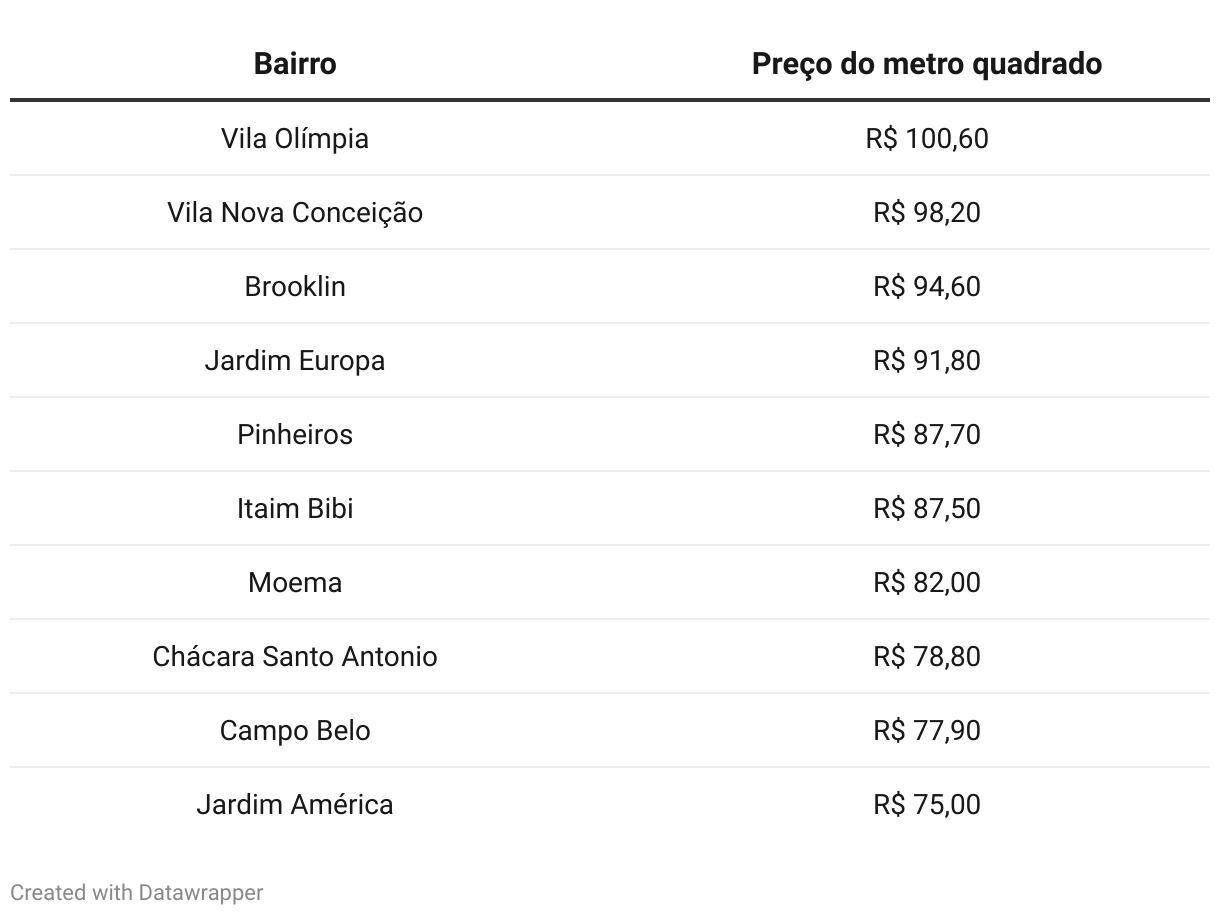Select the R$ 82,00 price cell
Screen dimensions: 1220x916
tap(926, 582)
